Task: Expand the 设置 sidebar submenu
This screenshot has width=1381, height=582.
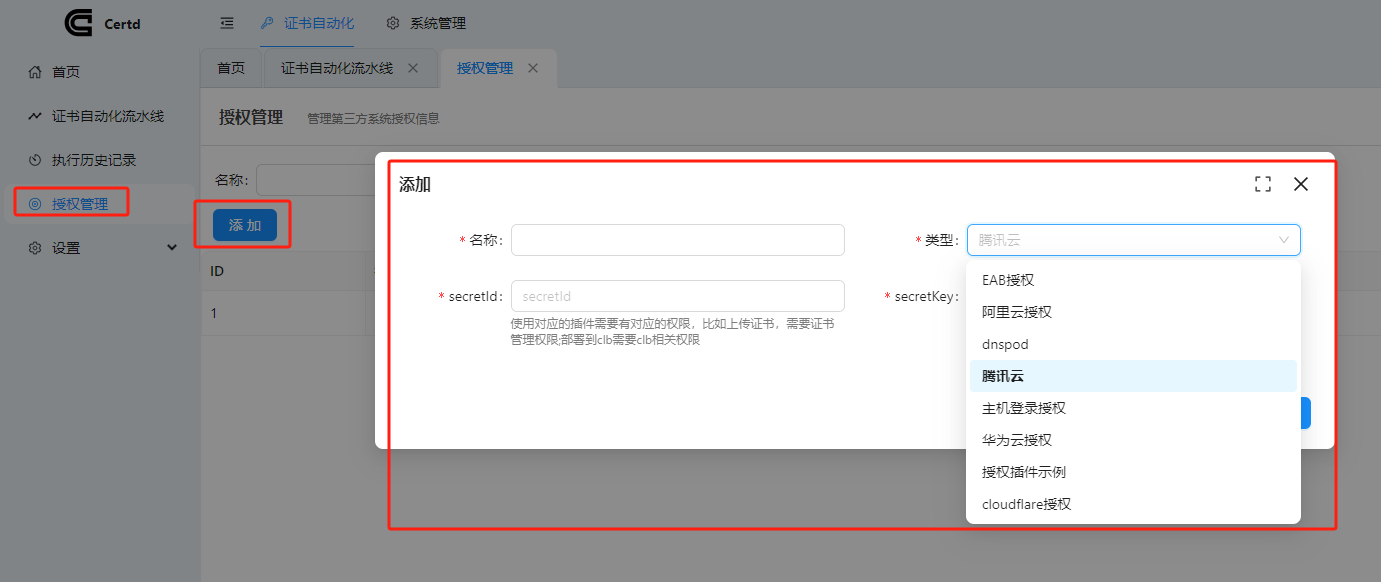Action: pos(171,248)
